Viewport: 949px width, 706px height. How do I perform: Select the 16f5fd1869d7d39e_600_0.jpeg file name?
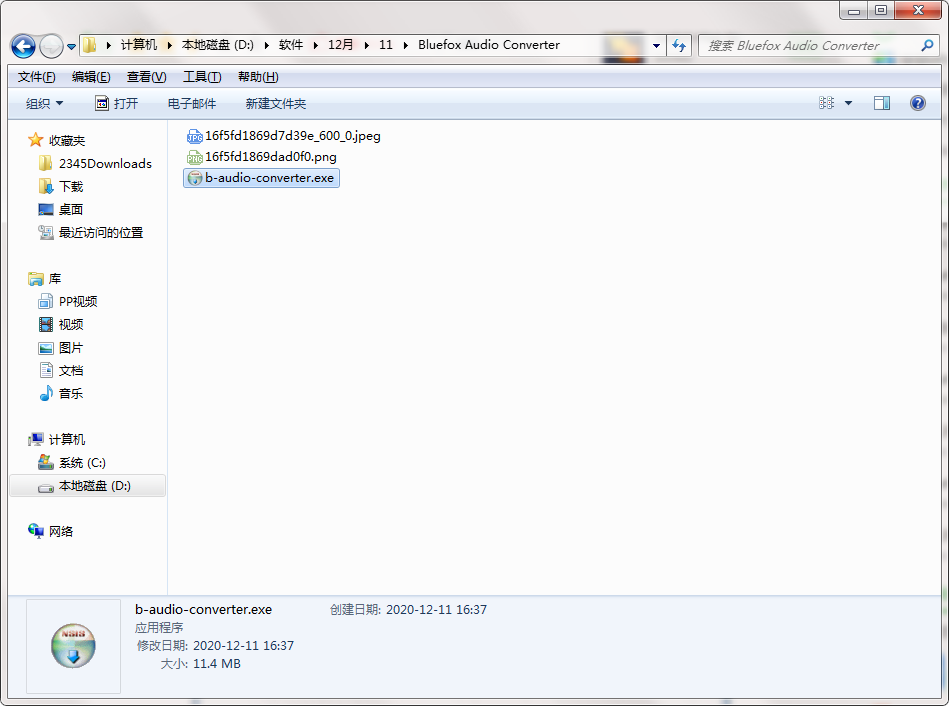pyautogui.click(x=293, y=136)
